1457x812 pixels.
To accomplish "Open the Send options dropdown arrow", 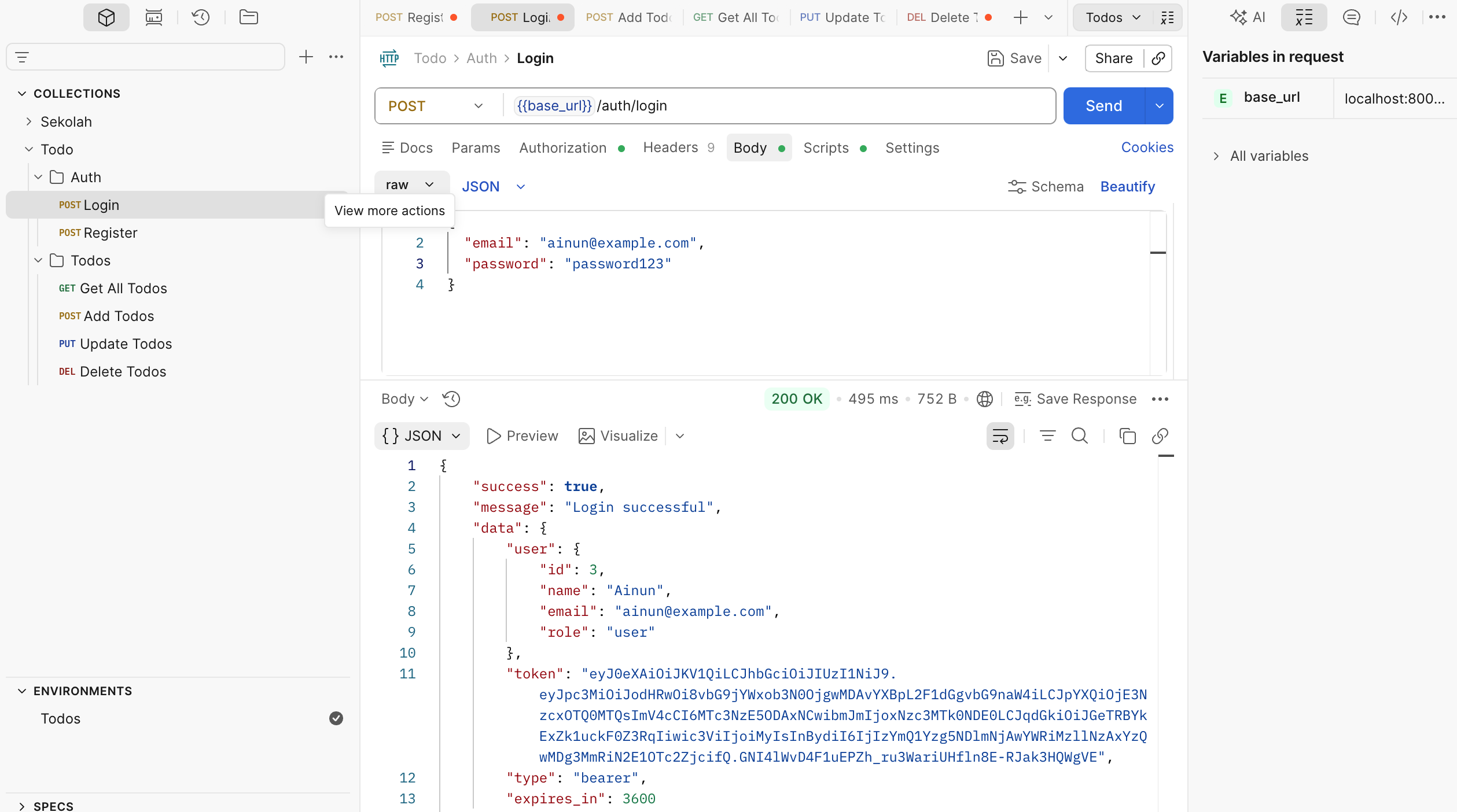I will [x=1160, y=106].
